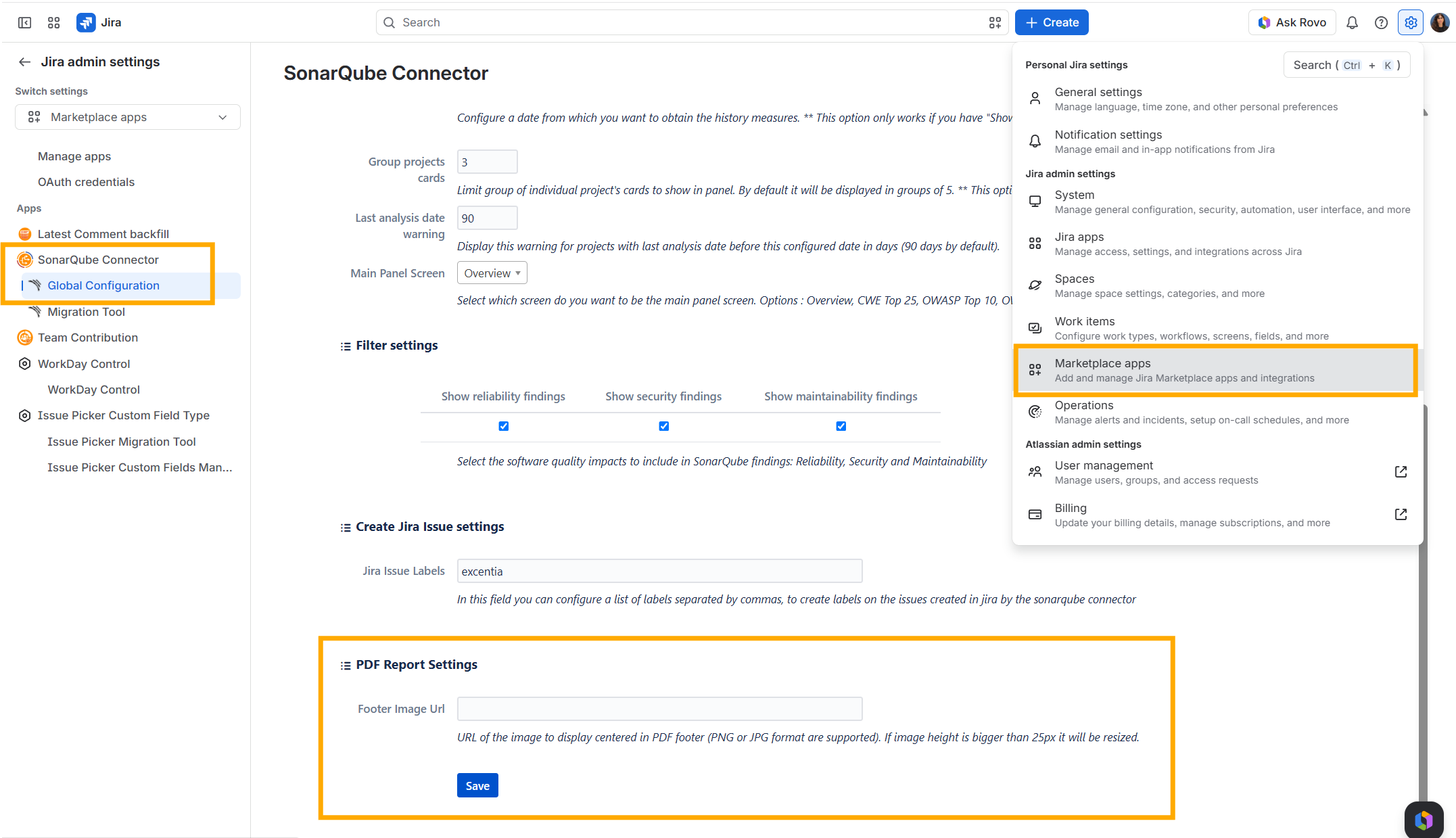Uncheck Show reliability findings checkbox
Viewport: 1456px width, 838px height.
point(504,426)
